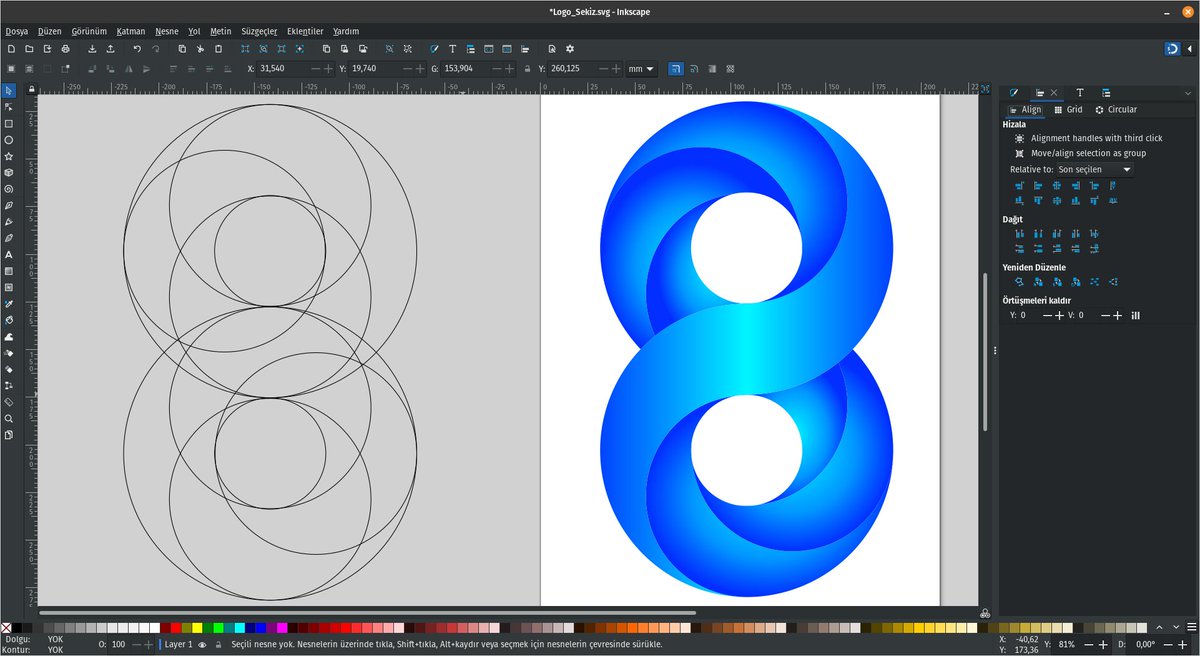Select the Ellipse/Circle tool

[9, 140]
